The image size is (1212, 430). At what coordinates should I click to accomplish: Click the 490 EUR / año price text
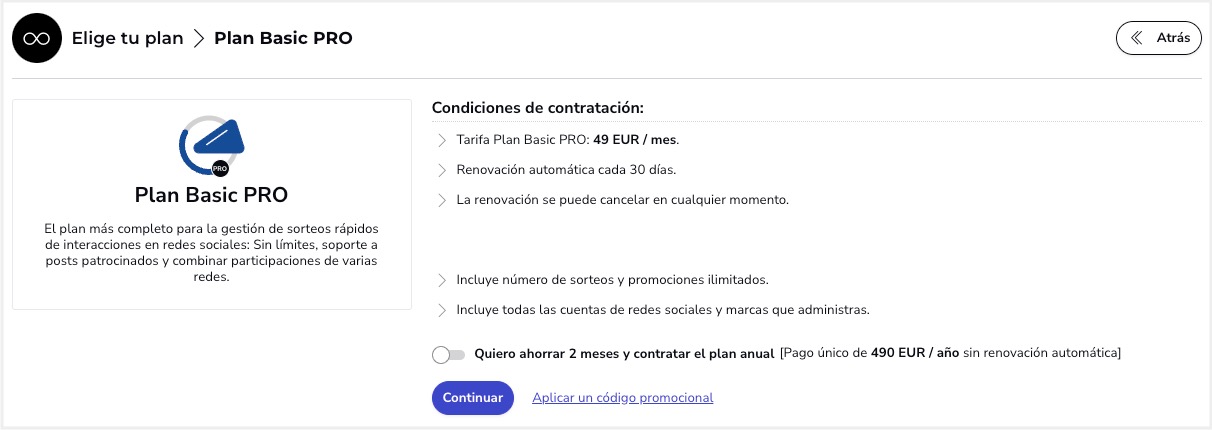click(x=915, y=353)
